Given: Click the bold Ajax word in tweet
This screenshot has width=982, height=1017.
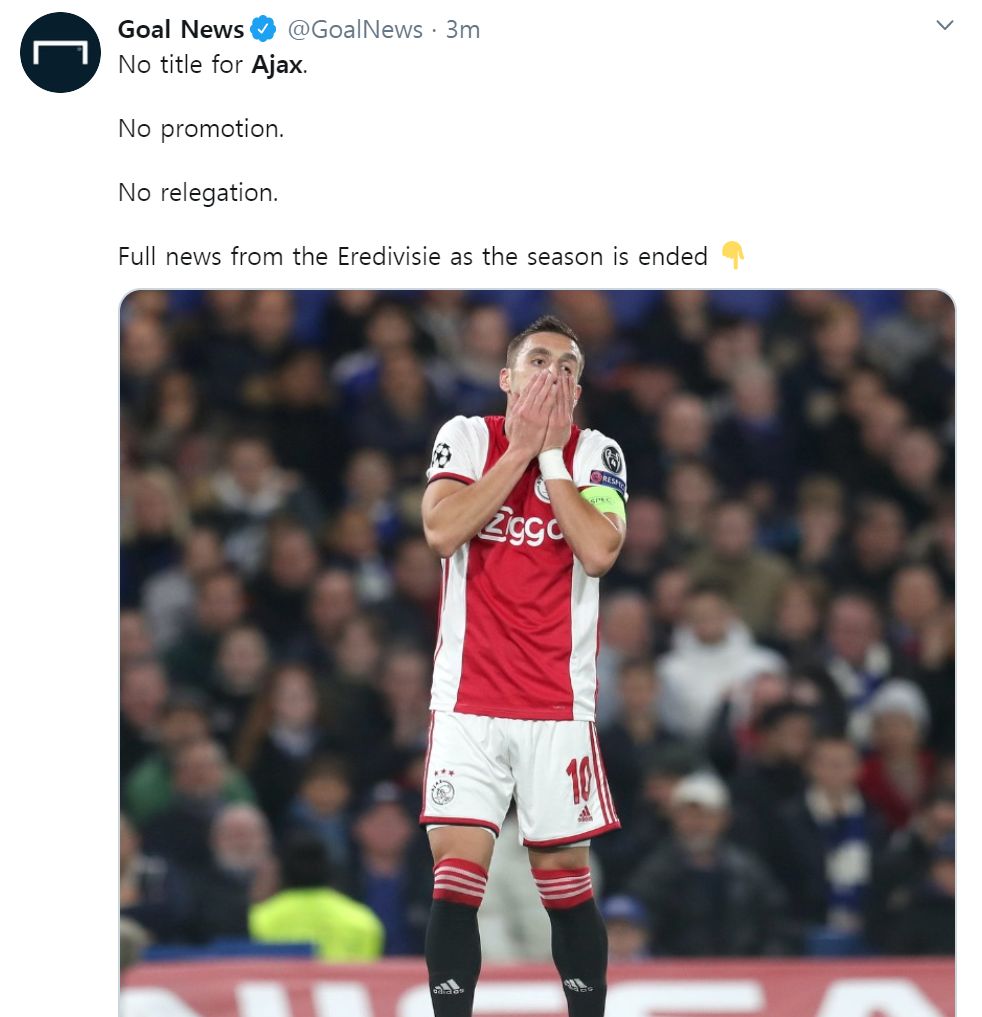Looking at the screenshot, I should click(x=276, y=64).
